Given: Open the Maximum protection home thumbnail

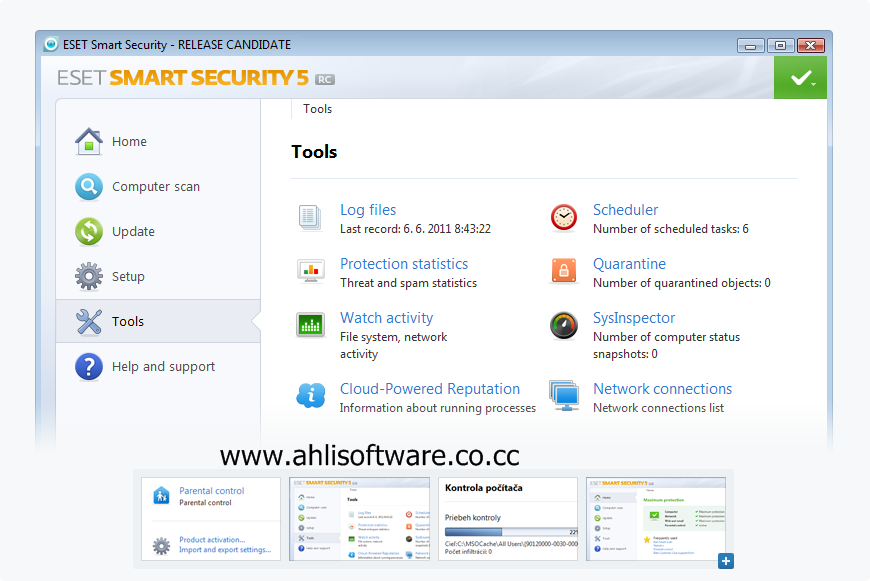Looking at the screenshot, I should (x=656, y=519).
